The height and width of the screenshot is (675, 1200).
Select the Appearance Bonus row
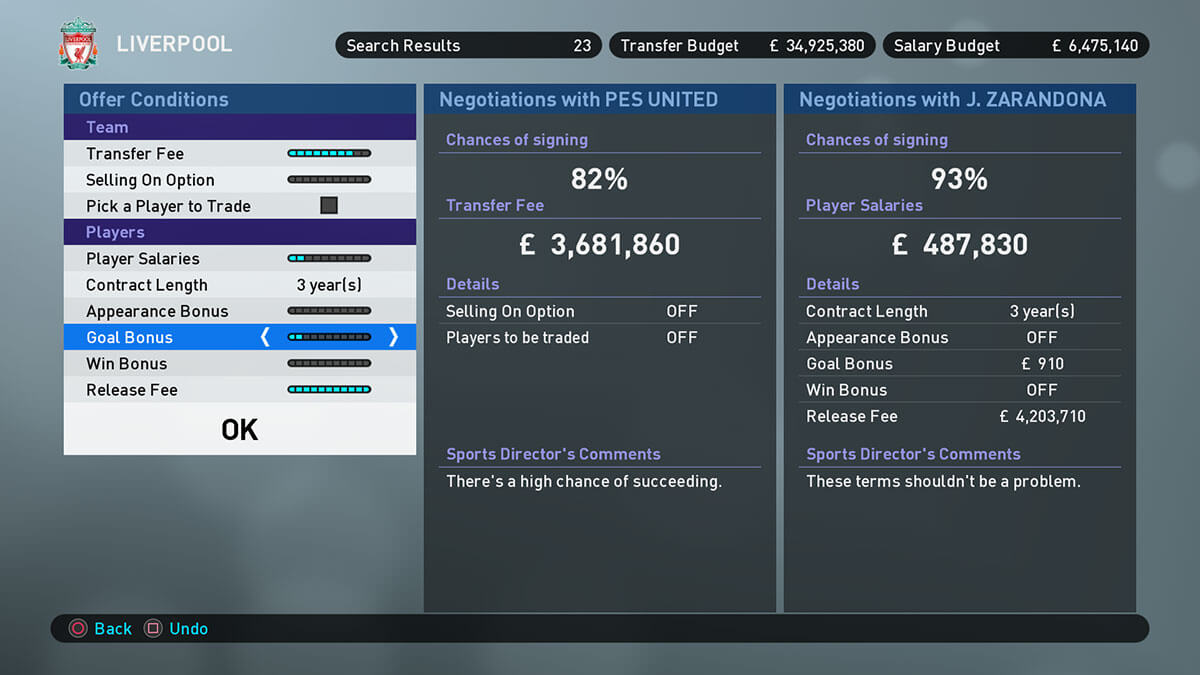(x=240, y=311)
